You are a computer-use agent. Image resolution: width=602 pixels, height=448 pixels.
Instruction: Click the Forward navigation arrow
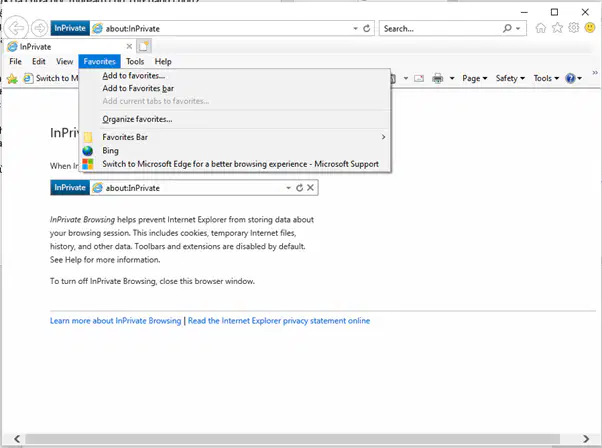39,28
